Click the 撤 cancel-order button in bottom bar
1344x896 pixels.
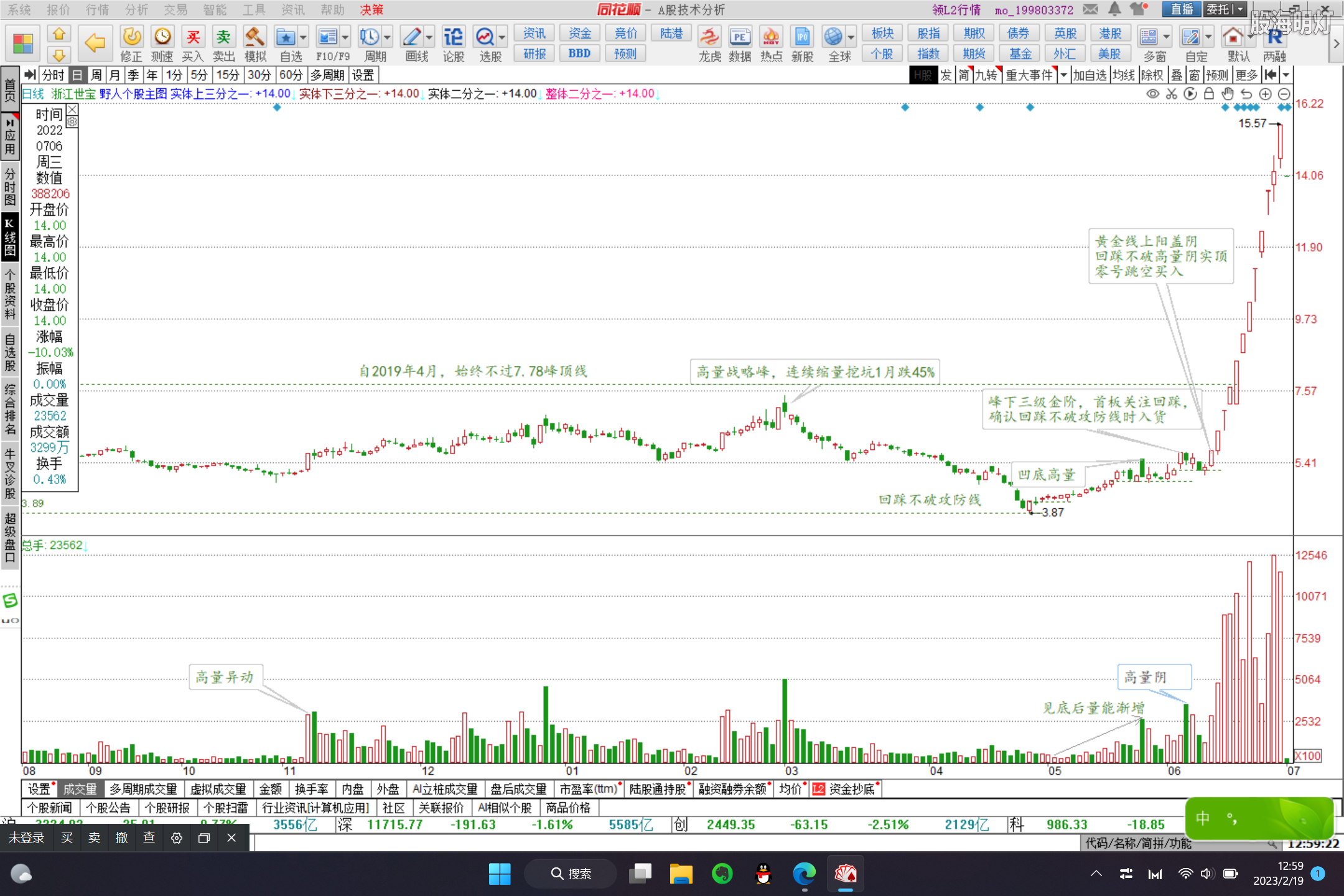pyautogui.click(x=122, y=838)
